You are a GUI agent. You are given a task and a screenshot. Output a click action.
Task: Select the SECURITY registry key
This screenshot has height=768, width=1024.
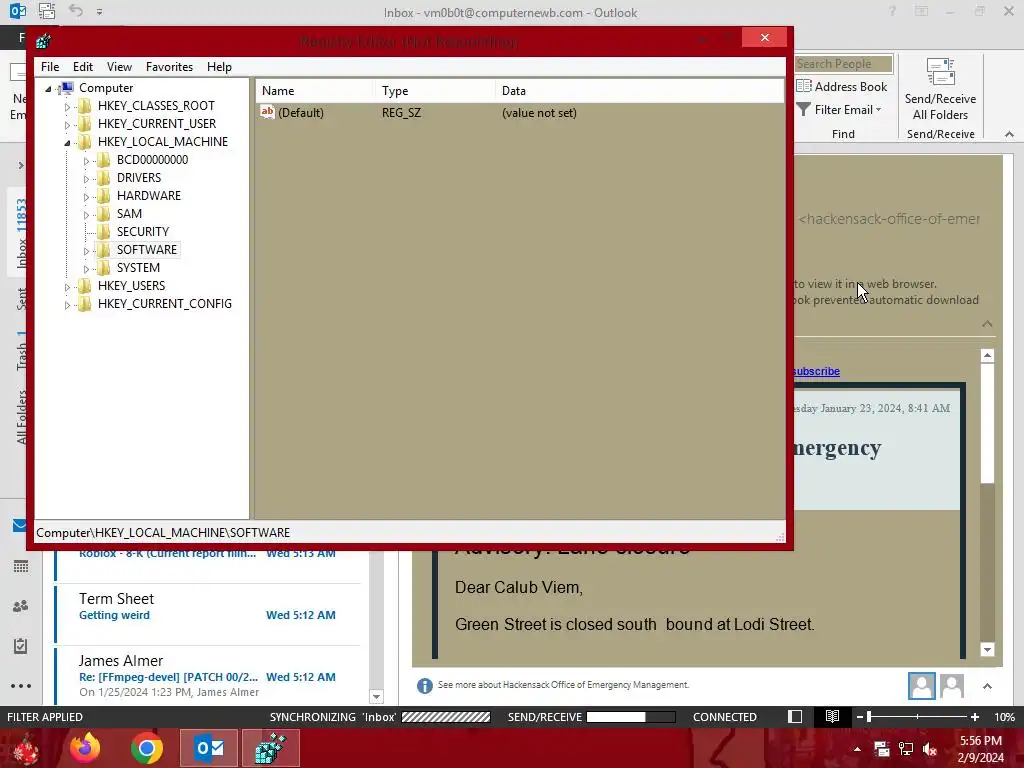pos(142,232)
